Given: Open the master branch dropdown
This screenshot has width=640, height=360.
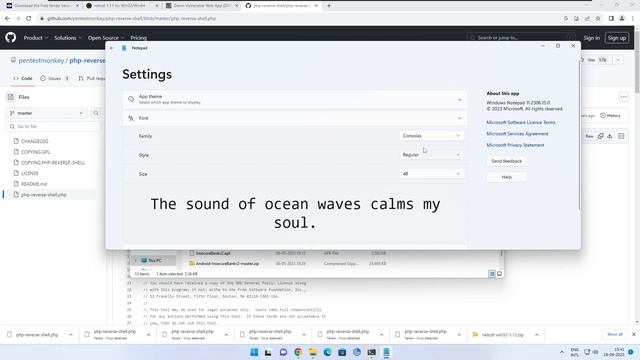Looking at the screenshot, I should point(47,113).
